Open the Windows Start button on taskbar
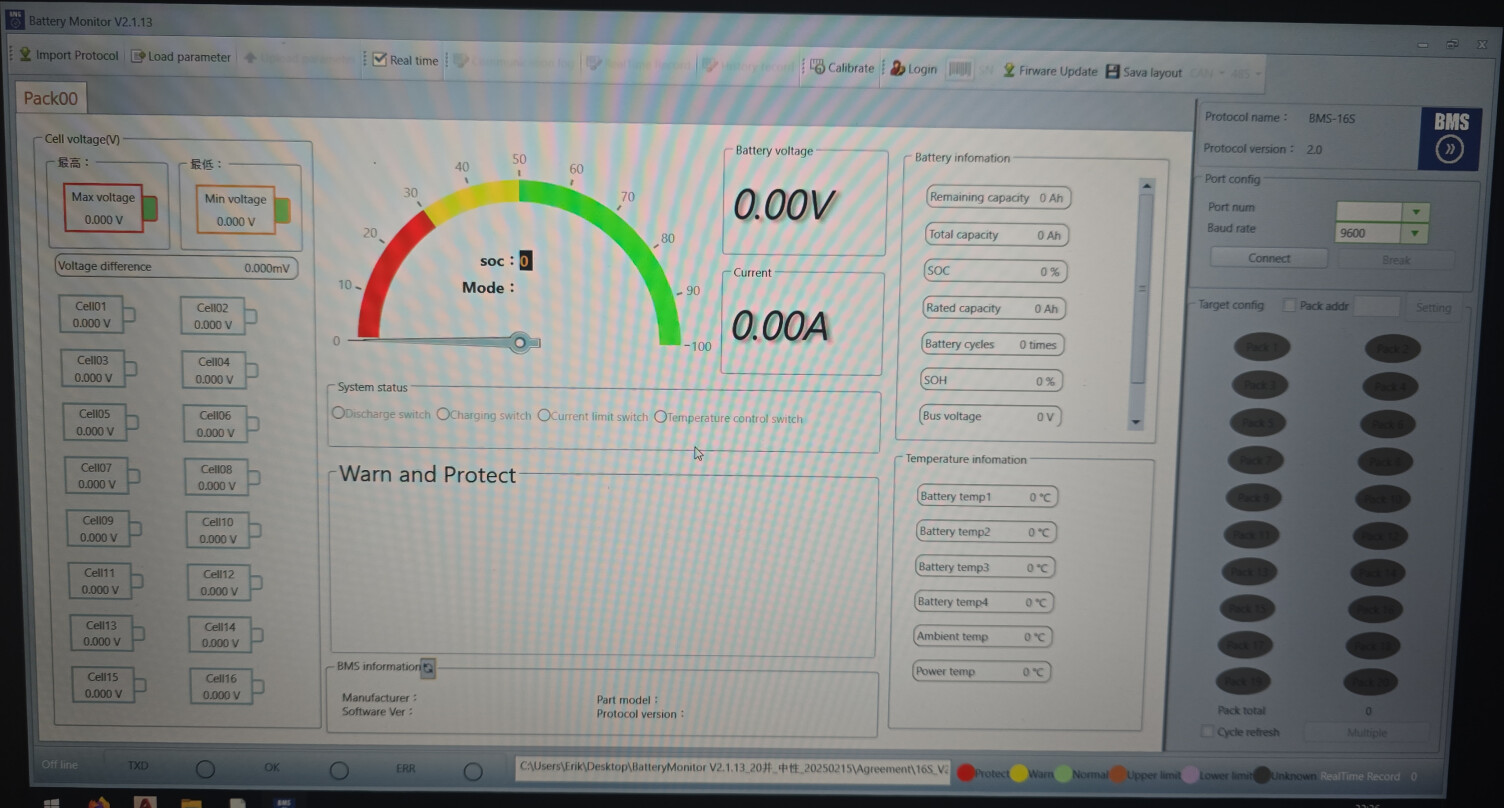The image size is (1504, 808). click(50, 802)
